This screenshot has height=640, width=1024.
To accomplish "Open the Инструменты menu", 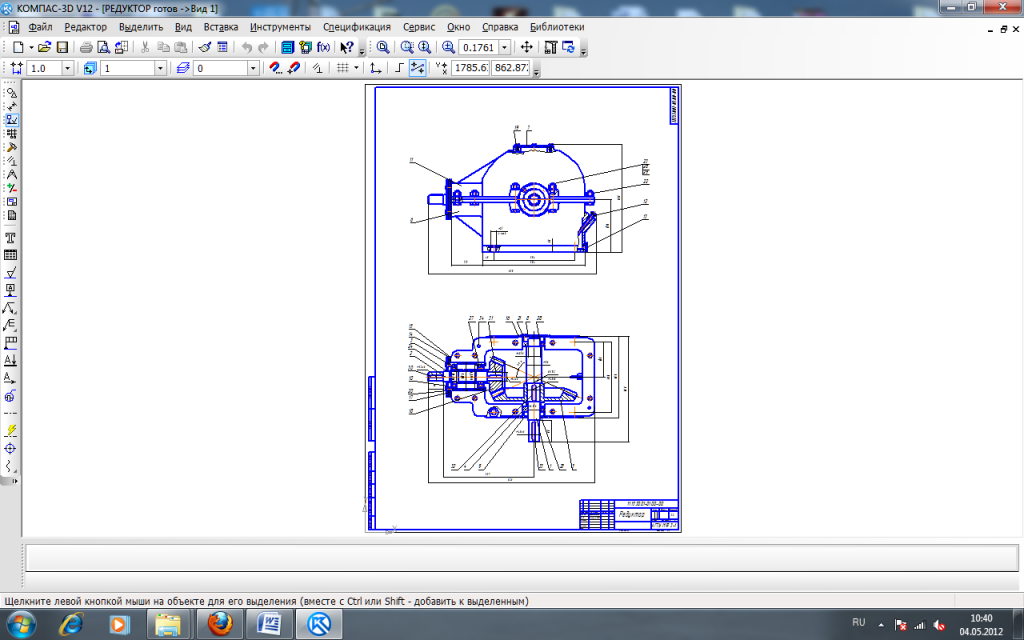I will pyautogui.click(x=280, y=27).
